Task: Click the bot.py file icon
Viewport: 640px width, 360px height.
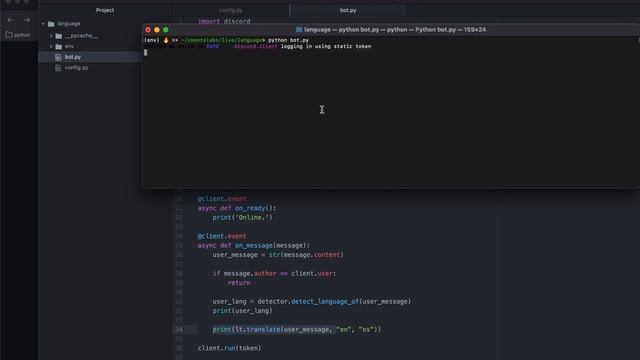Action: (x=58, y=57)
